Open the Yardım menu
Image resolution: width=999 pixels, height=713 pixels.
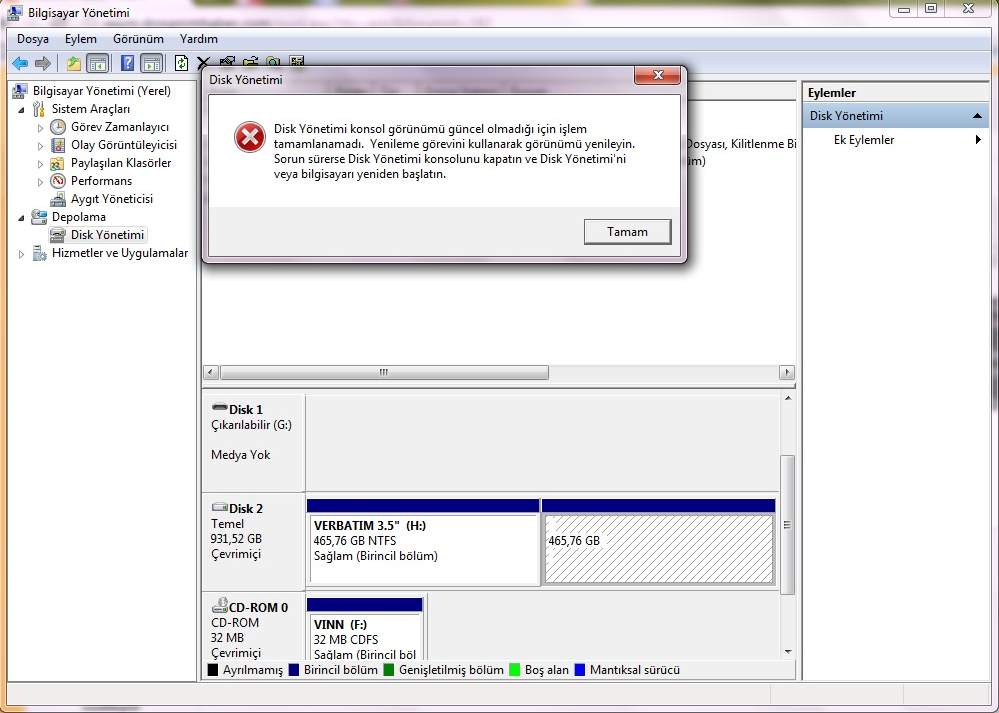[199, 39]
